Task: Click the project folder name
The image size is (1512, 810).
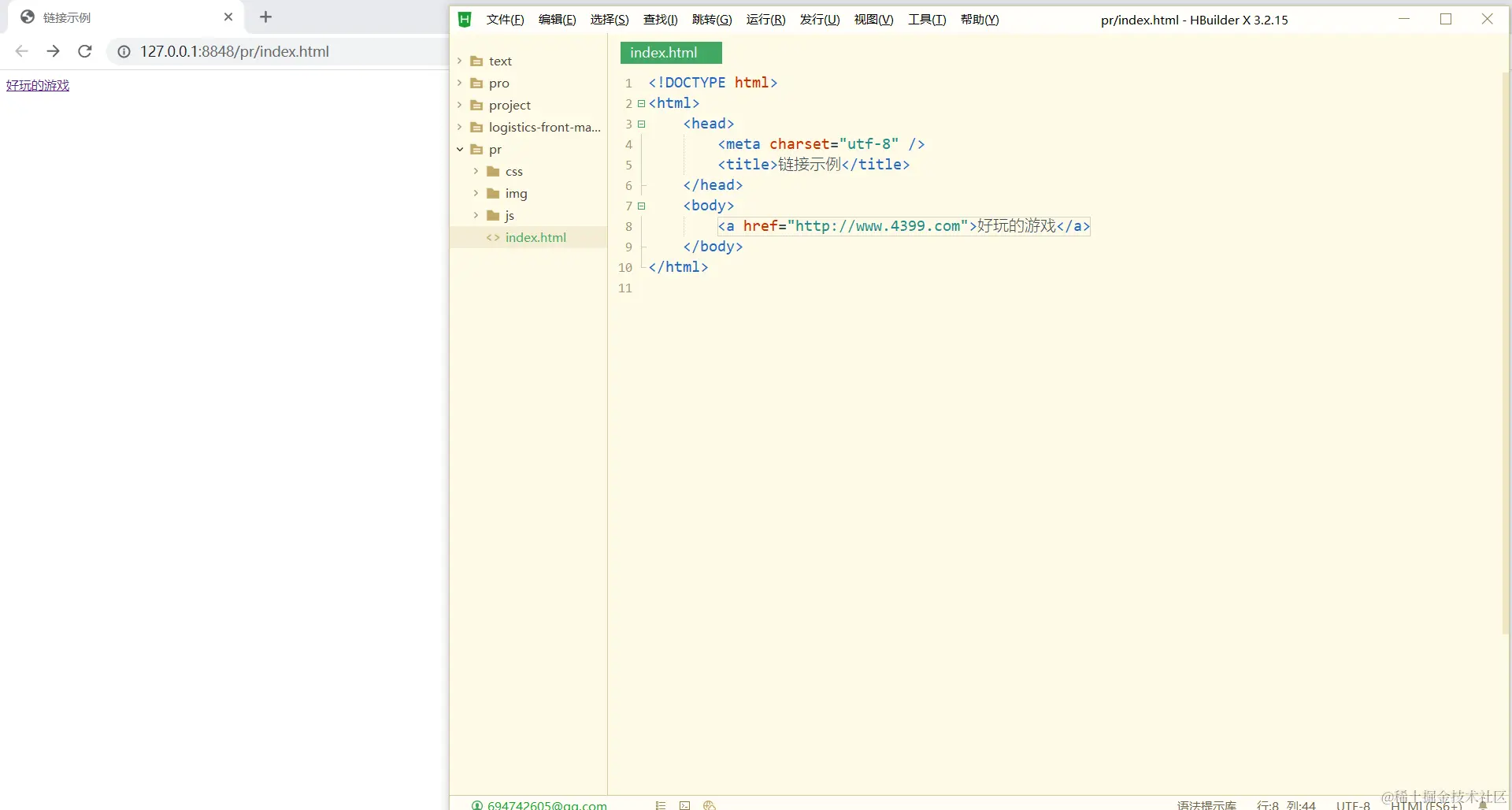Action: coord(510,105)
